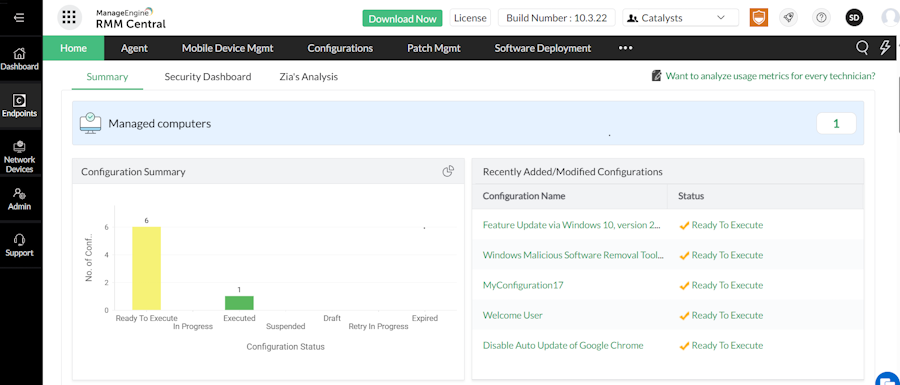This screenshot has width=900, height=385.
Task: Click the managed computers count 1
Action: [836, 123]
